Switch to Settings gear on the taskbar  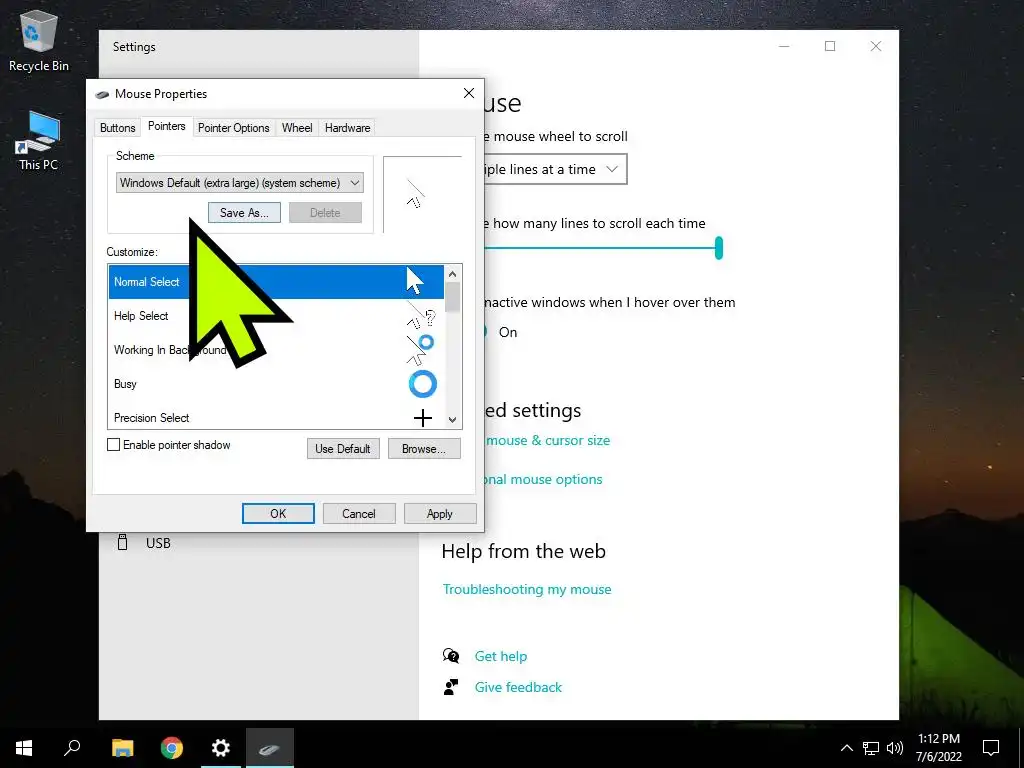point(221,748)
